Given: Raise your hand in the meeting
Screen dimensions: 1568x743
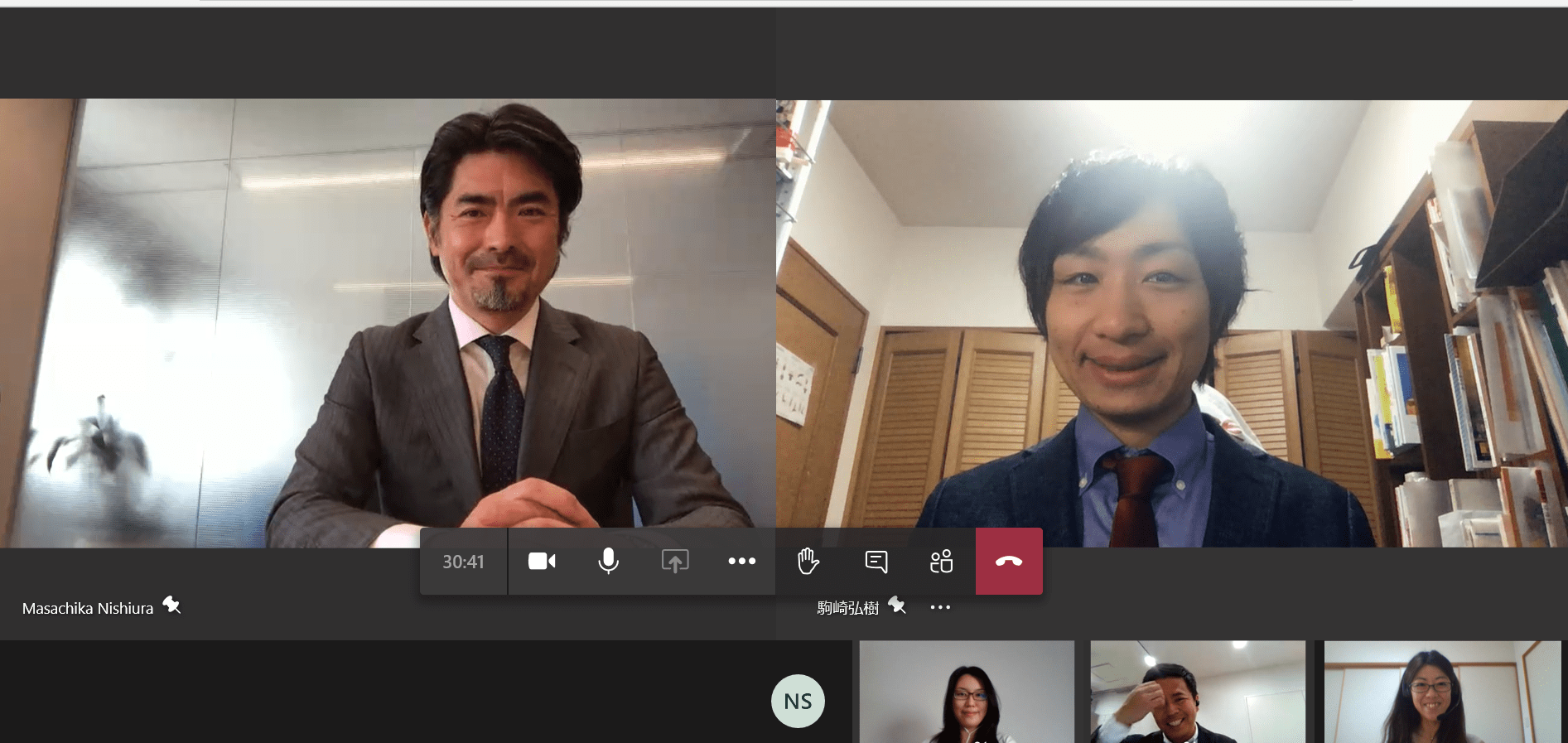Looking at the screenshot, I should (808, 562).
